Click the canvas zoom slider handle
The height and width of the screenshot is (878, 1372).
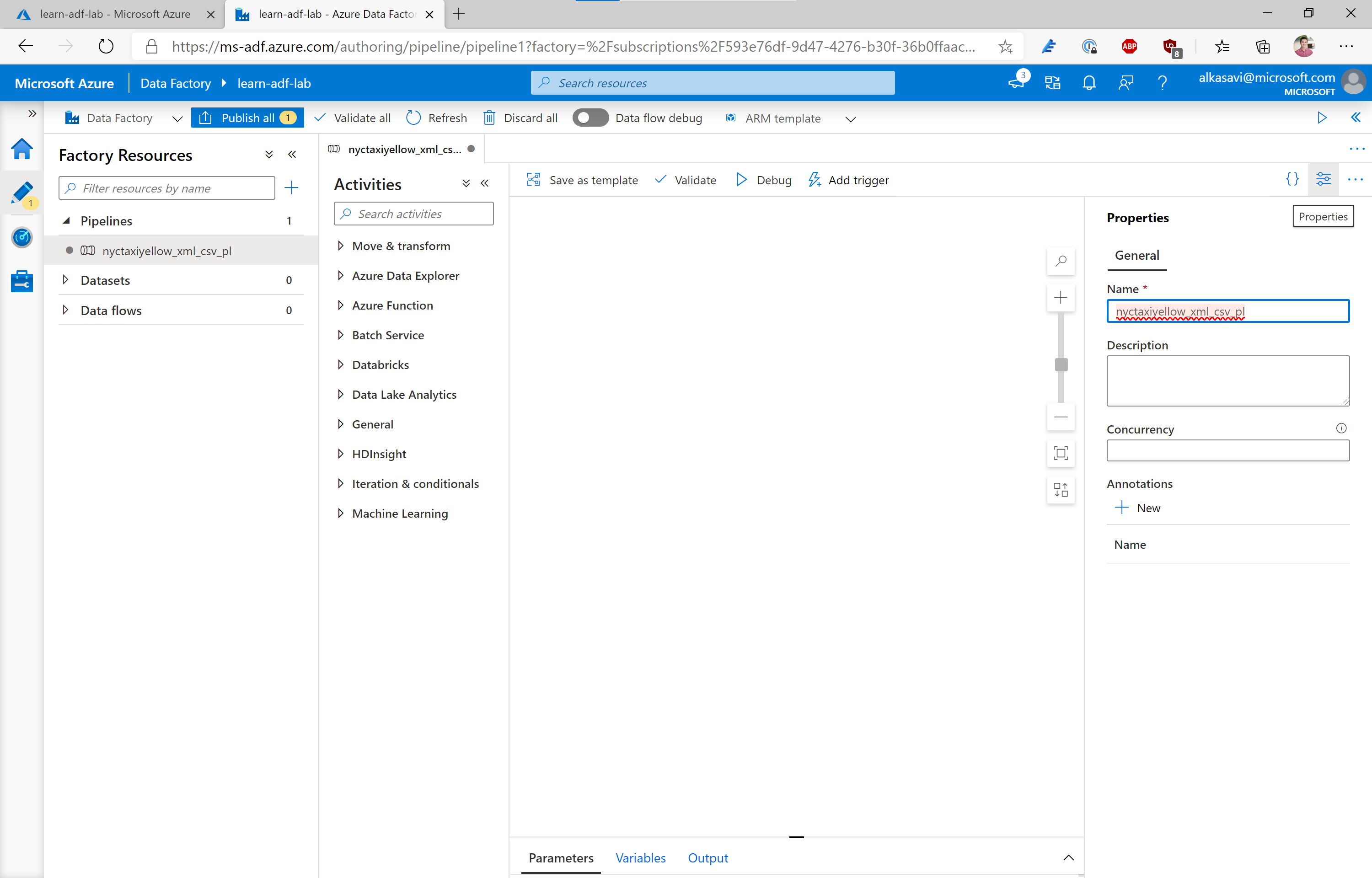click(1061, 365)
